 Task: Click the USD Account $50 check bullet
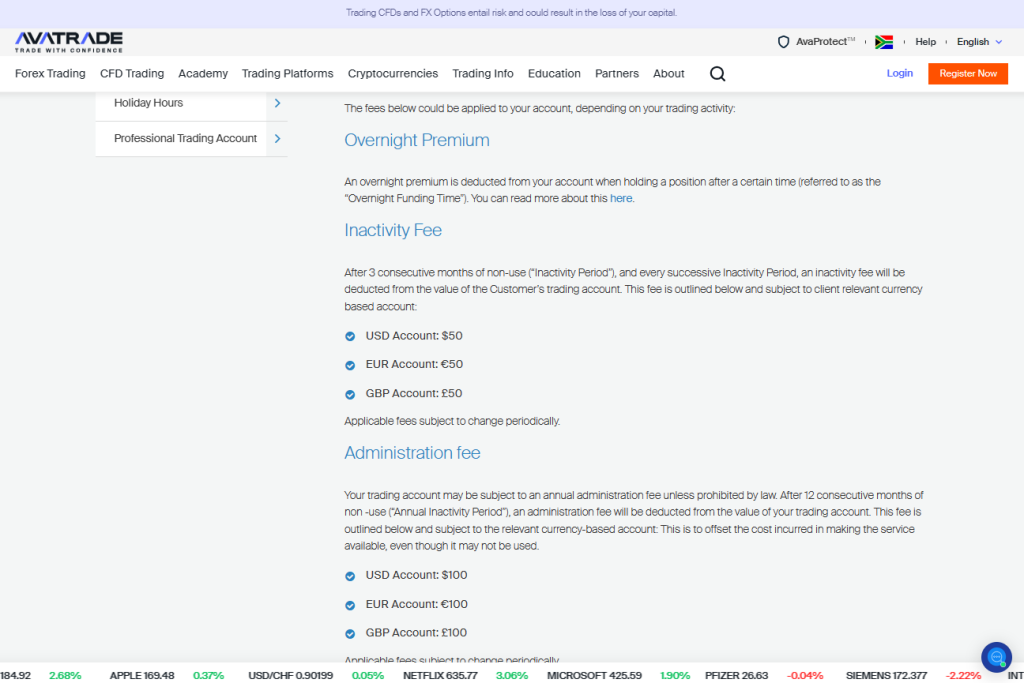[350, 336]
